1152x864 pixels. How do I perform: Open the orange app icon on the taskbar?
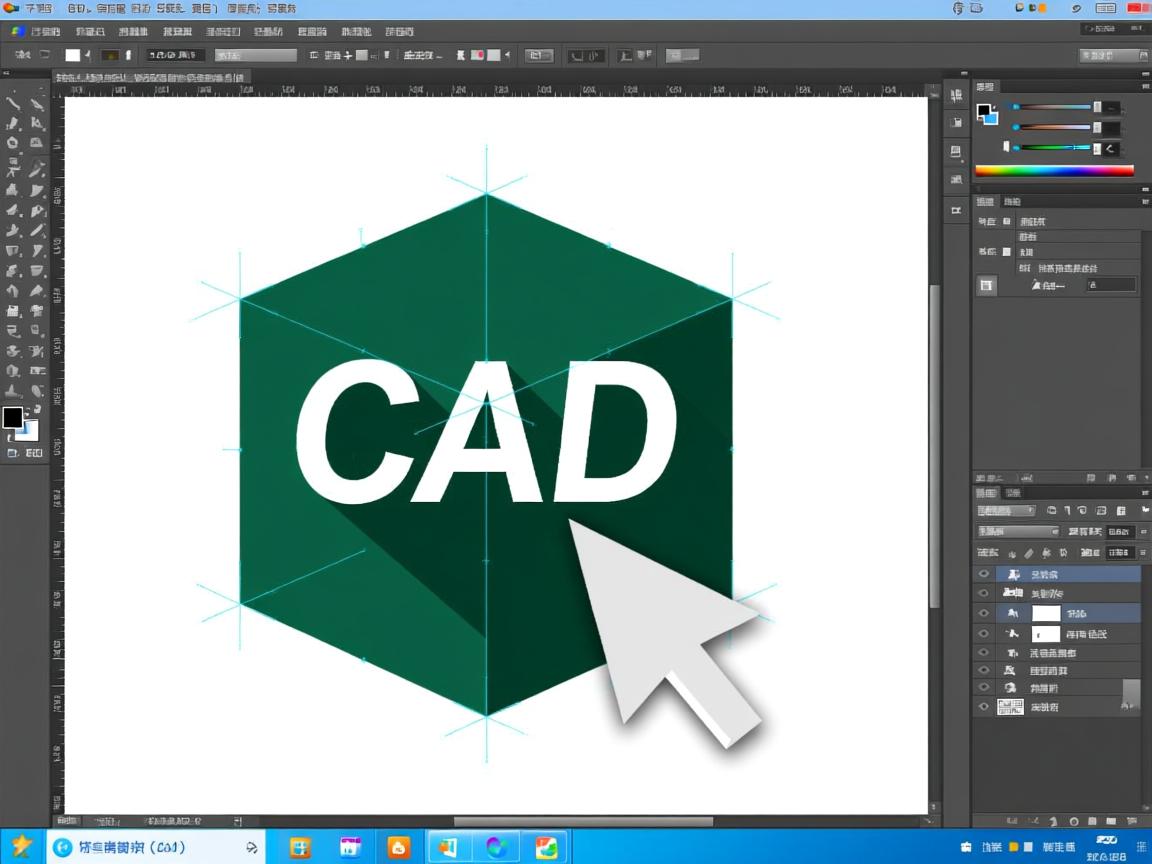399,847
